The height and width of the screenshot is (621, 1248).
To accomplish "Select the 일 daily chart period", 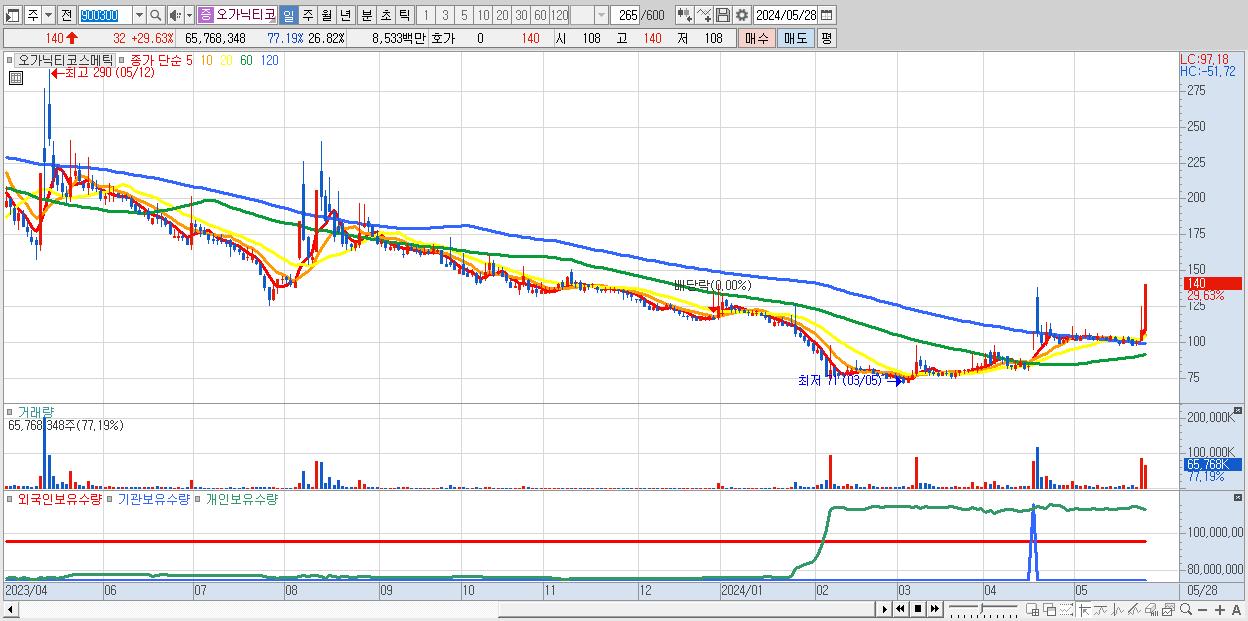I will (289, 15).
